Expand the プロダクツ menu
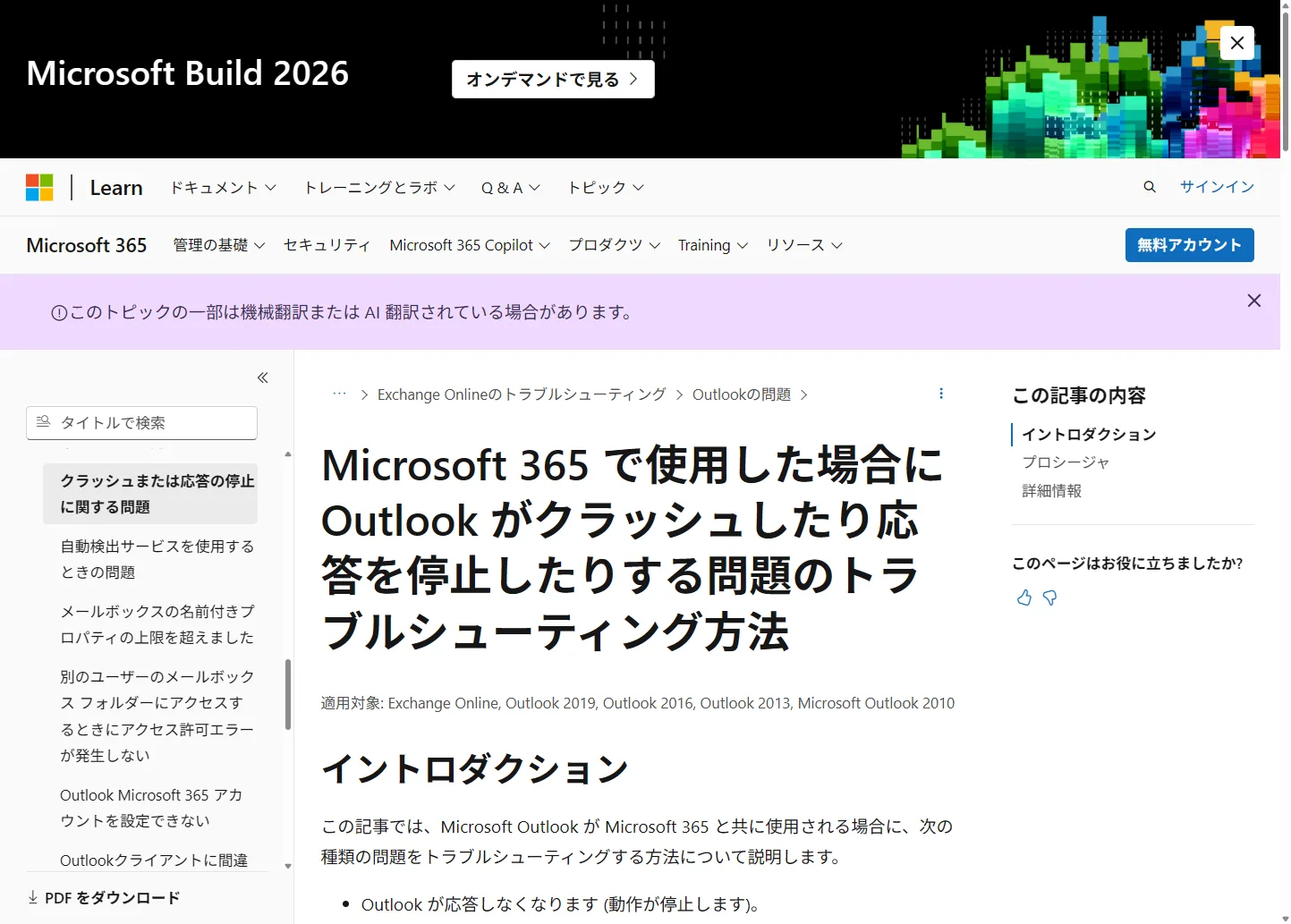This screenshot has height=924, width=1291. coord(615,245)
